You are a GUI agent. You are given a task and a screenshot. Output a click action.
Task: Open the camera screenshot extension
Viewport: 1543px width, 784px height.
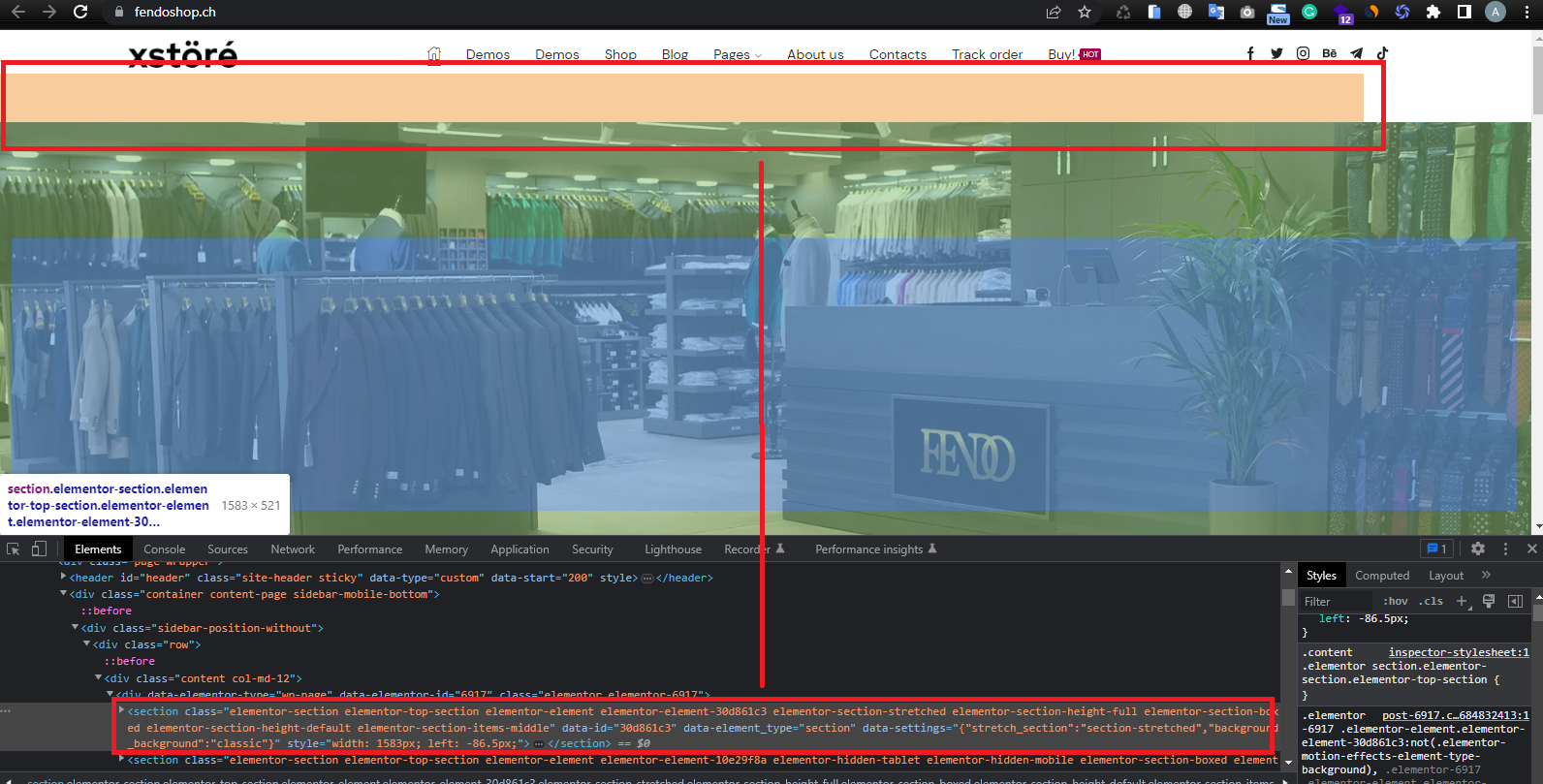coord(1247,12)
